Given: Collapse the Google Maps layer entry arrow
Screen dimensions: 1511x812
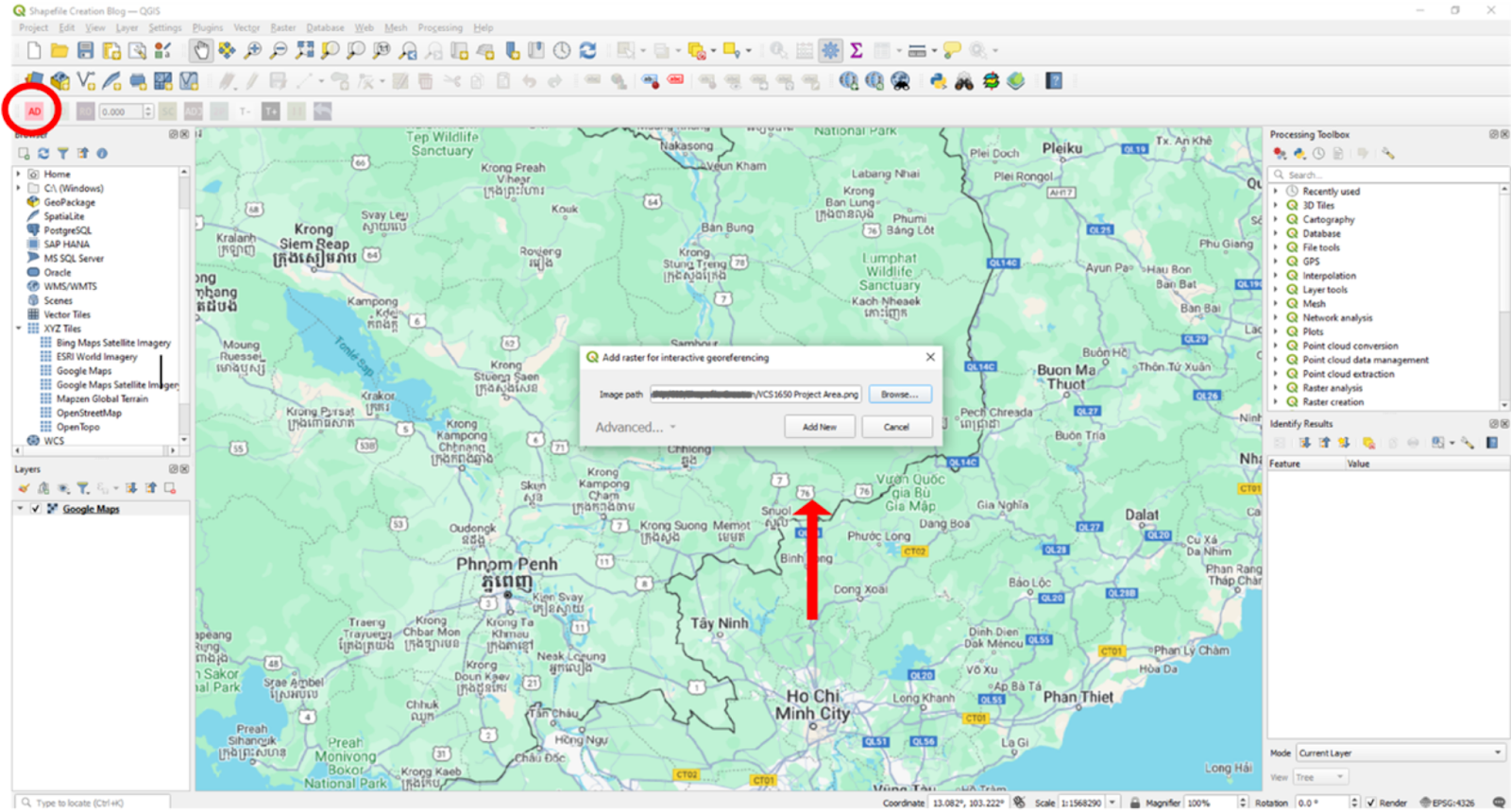Looking at the screenshot, I should click(x=20, y=509).
